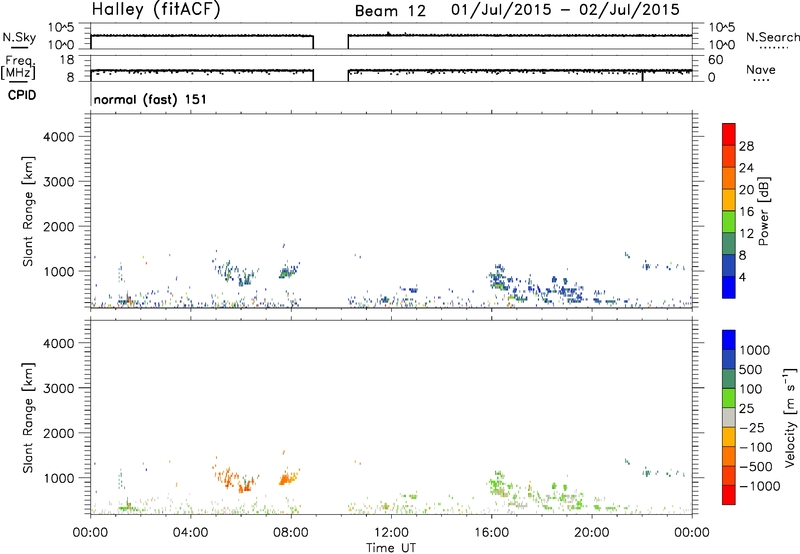Pick the bright blue bottom Power colorbar segment
The height and width of the screenshot is (554, 800).
[x=729, y=288]
